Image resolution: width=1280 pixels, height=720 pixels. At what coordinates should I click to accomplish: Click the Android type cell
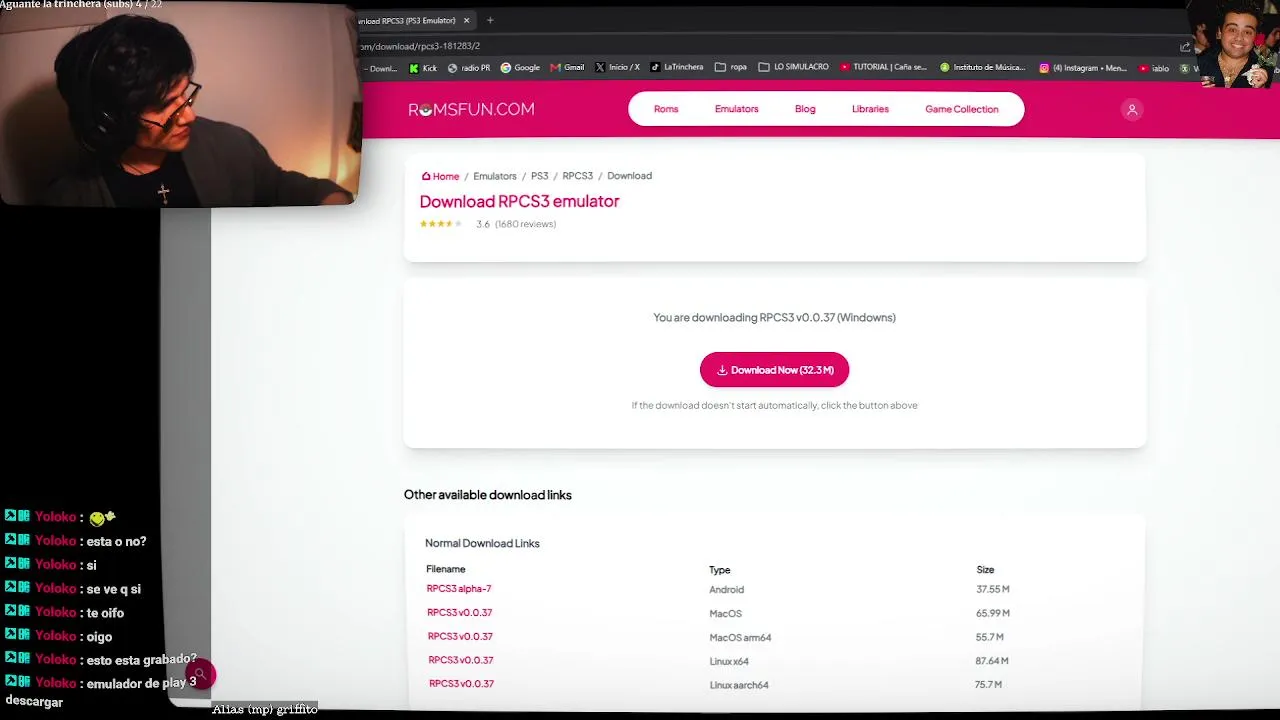727,590
